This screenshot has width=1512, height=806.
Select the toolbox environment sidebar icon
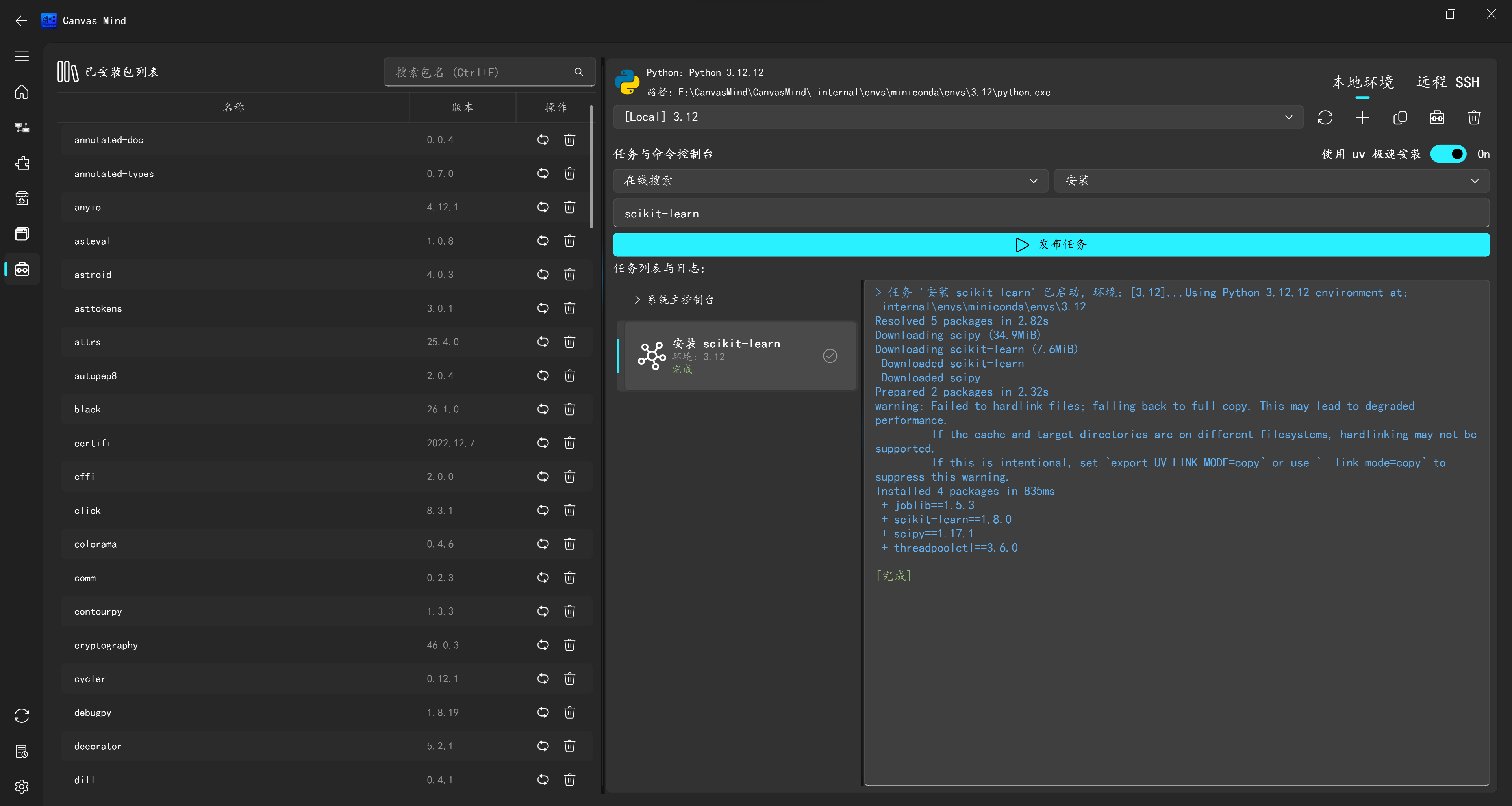click(x=22, y=269)
